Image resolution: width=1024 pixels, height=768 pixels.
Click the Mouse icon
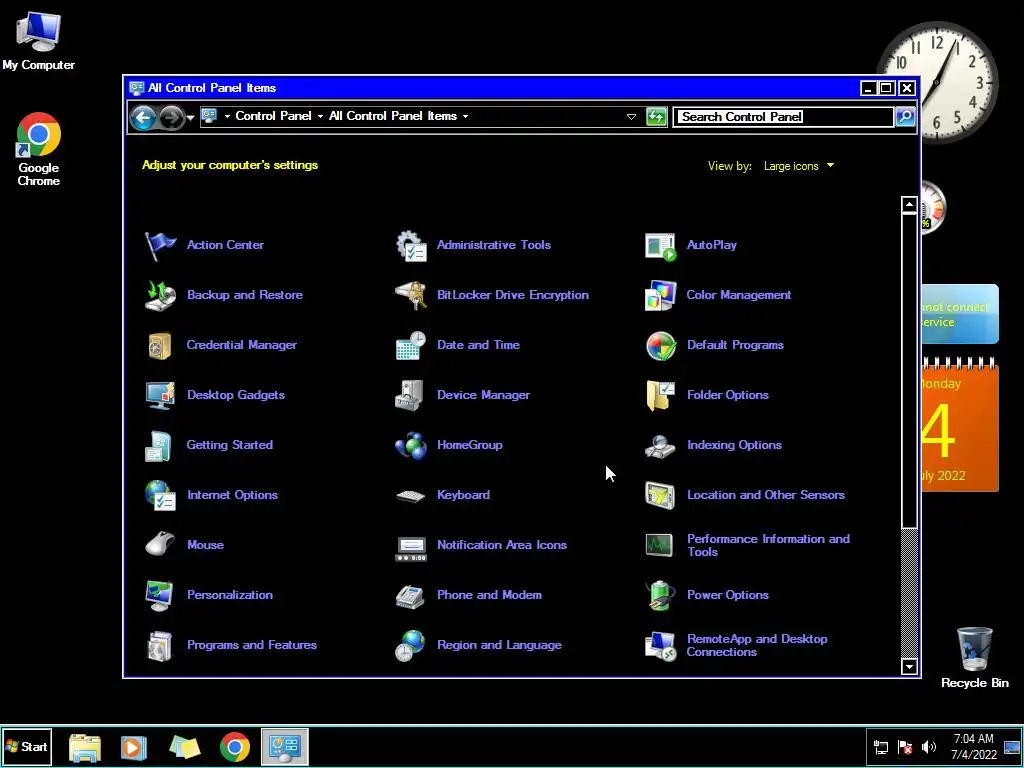(160, 545)
